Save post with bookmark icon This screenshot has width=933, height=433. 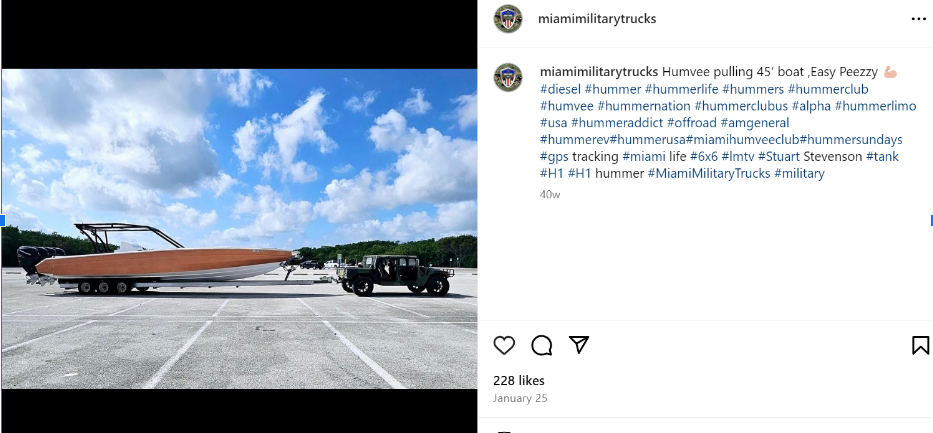pyautogui.click(x=920, y=345)
